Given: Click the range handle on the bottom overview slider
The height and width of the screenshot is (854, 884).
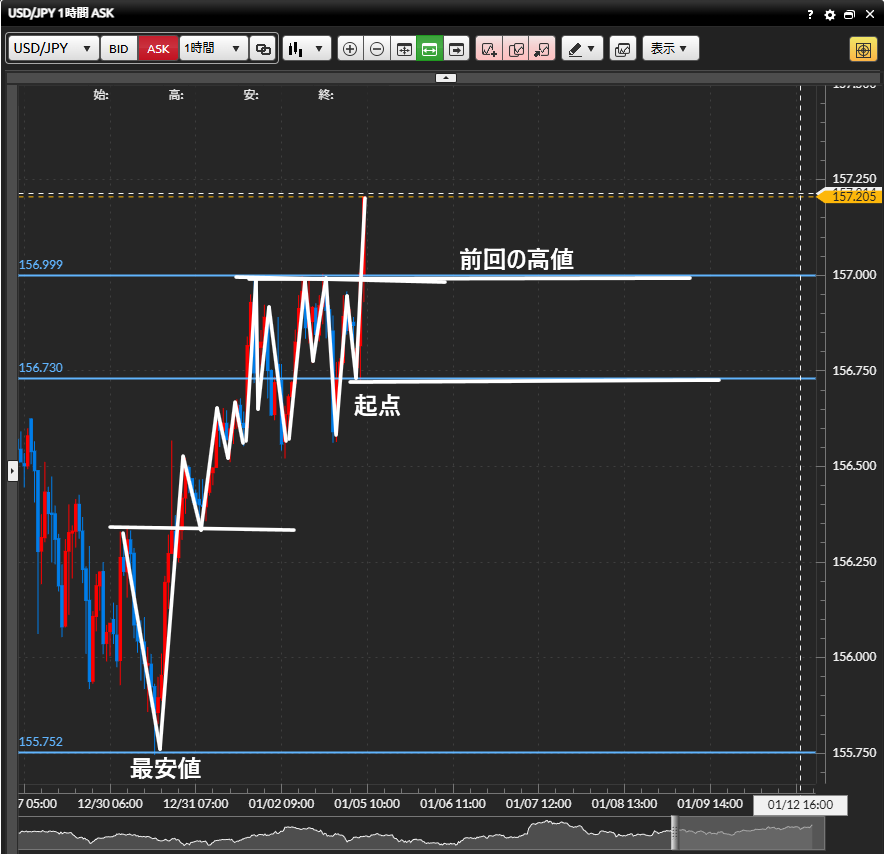Looking at the screenshot, I should point(674,829).
